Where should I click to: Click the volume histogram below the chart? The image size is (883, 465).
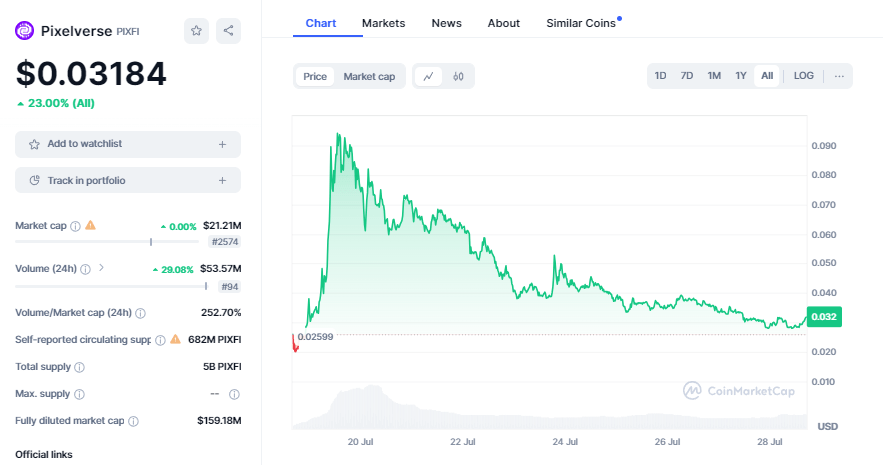(549, 408)
